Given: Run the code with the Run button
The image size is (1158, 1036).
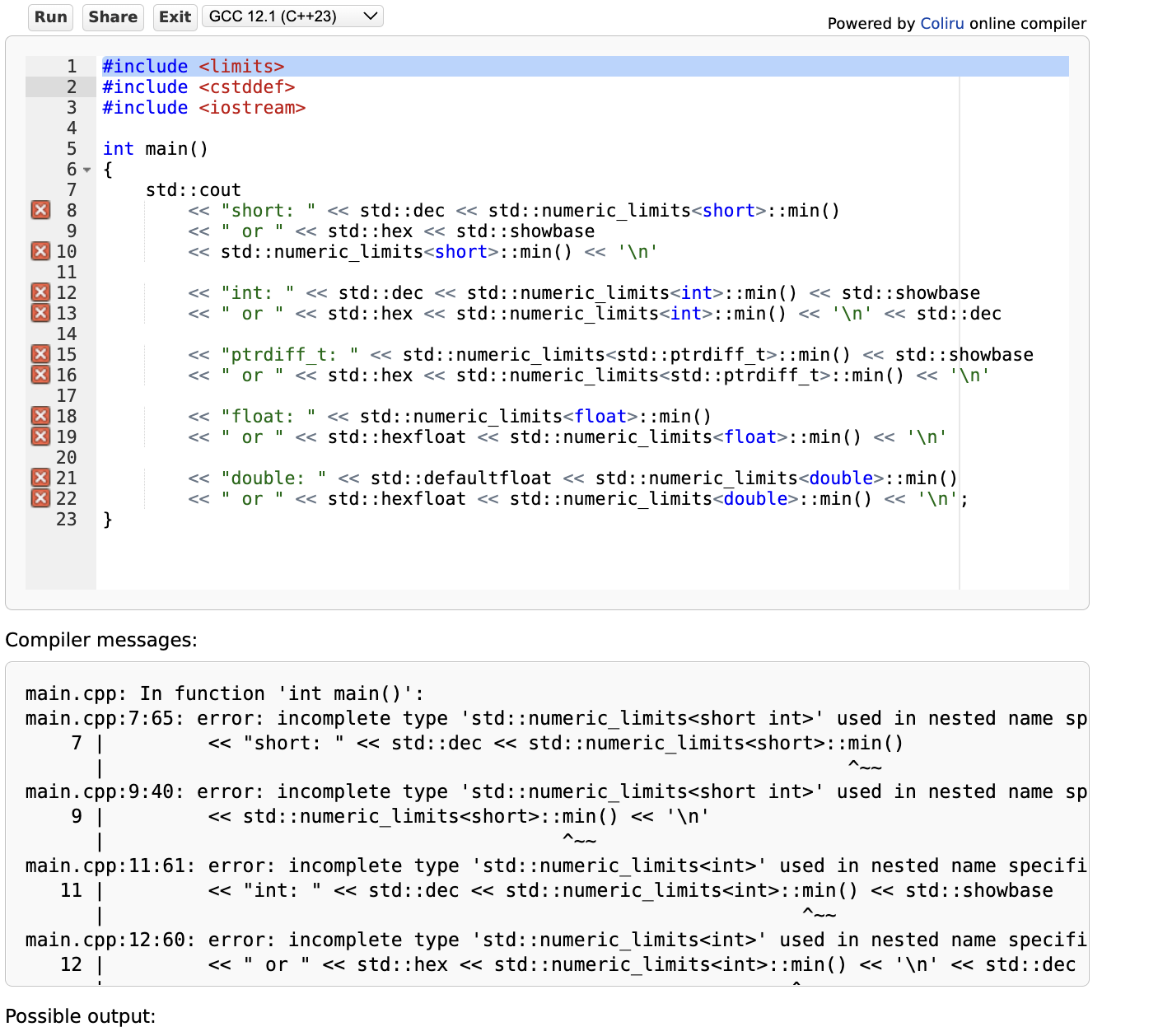Looking at the screenshot, I should pos(51,17).
